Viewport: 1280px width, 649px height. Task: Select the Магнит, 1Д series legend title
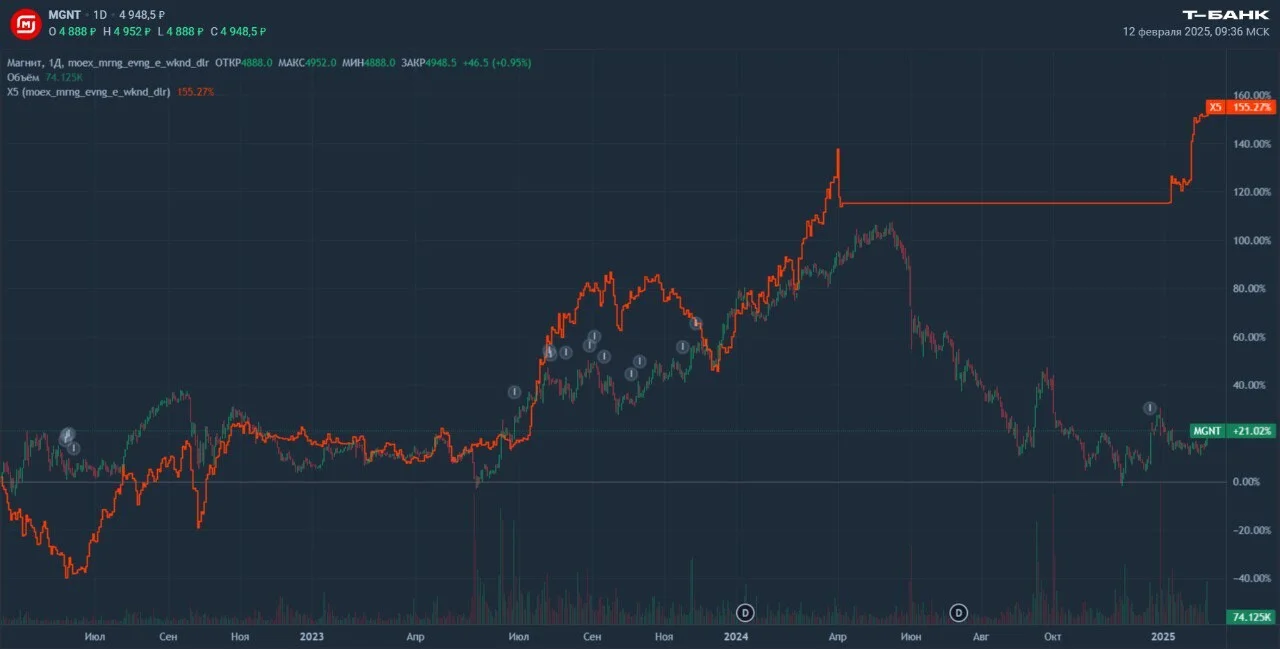[107, 62]
